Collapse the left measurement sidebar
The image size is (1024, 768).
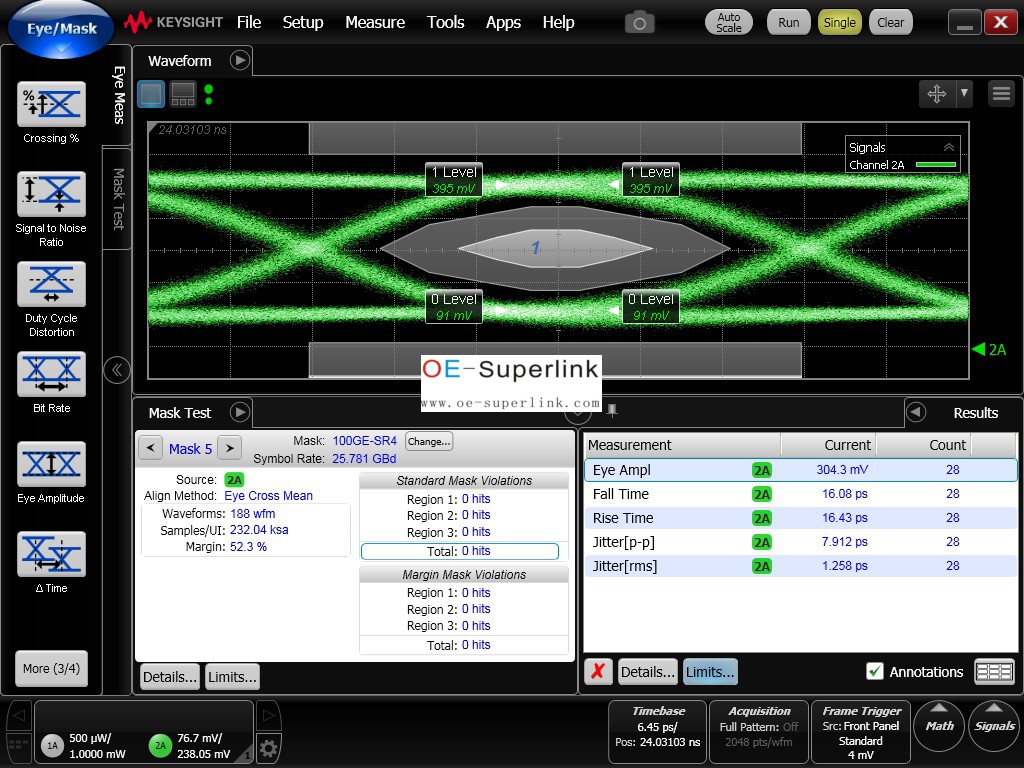pos(117,370)
